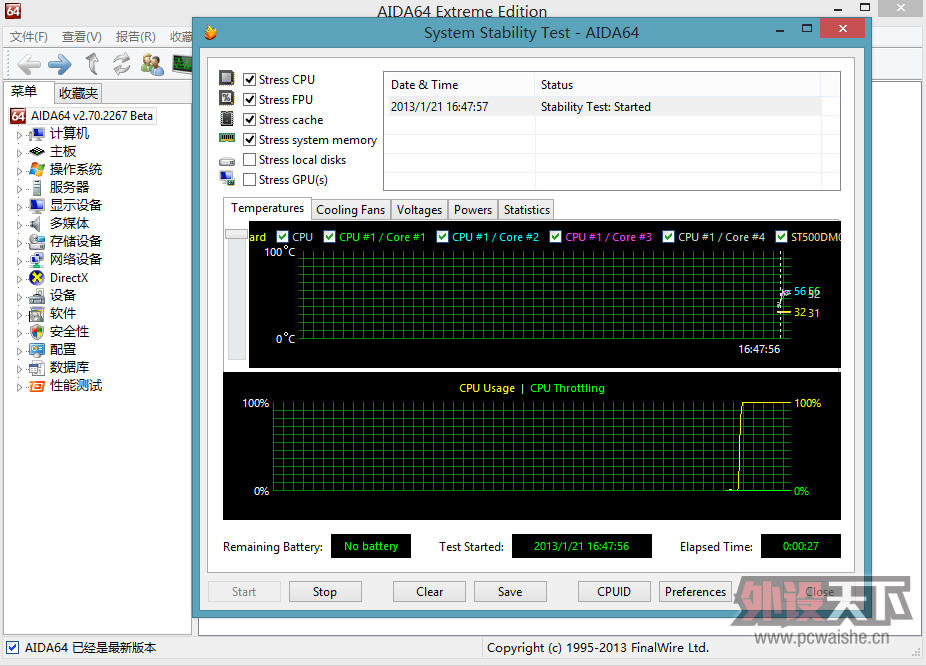Click the CPU chip icon beside Stress CPU
The height and width of the screenshot is (666, 926).
click(226, 78)
